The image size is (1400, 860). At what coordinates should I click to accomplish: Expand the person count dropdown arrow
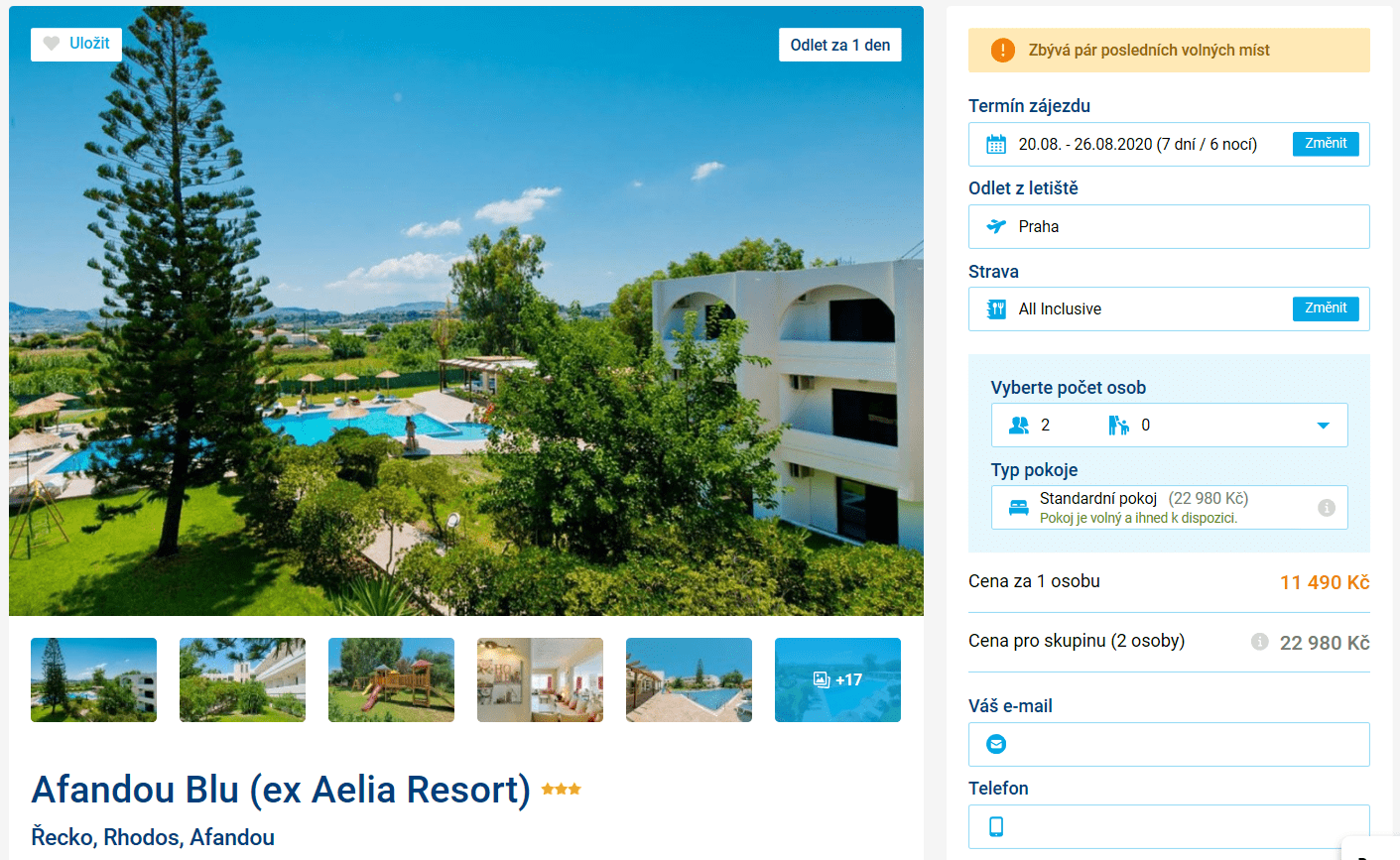click(1323, 426)
